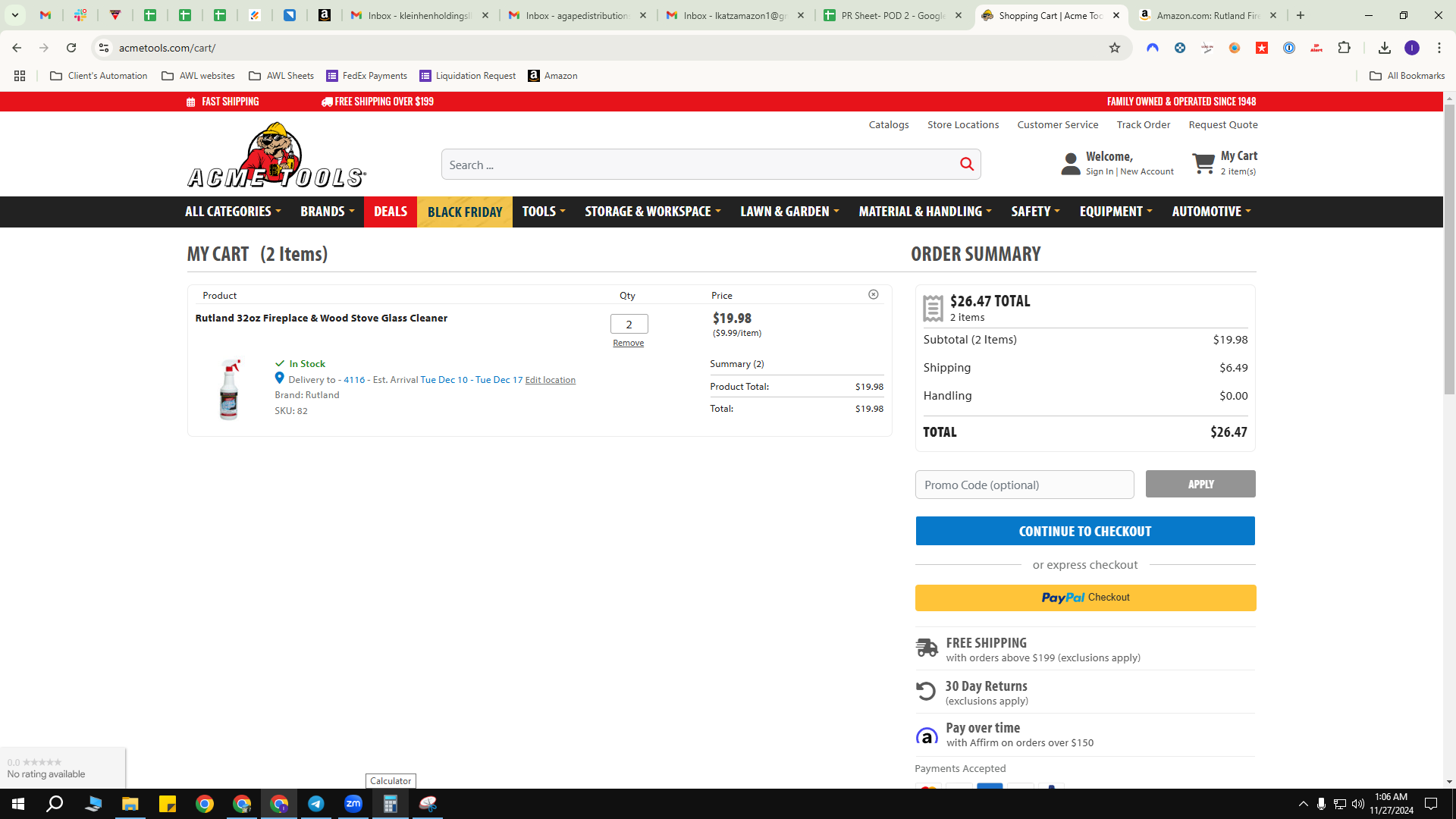Focus the Promo Code input field
This screenshot has width=1456, height=819.
click(x=1025, y=485)
